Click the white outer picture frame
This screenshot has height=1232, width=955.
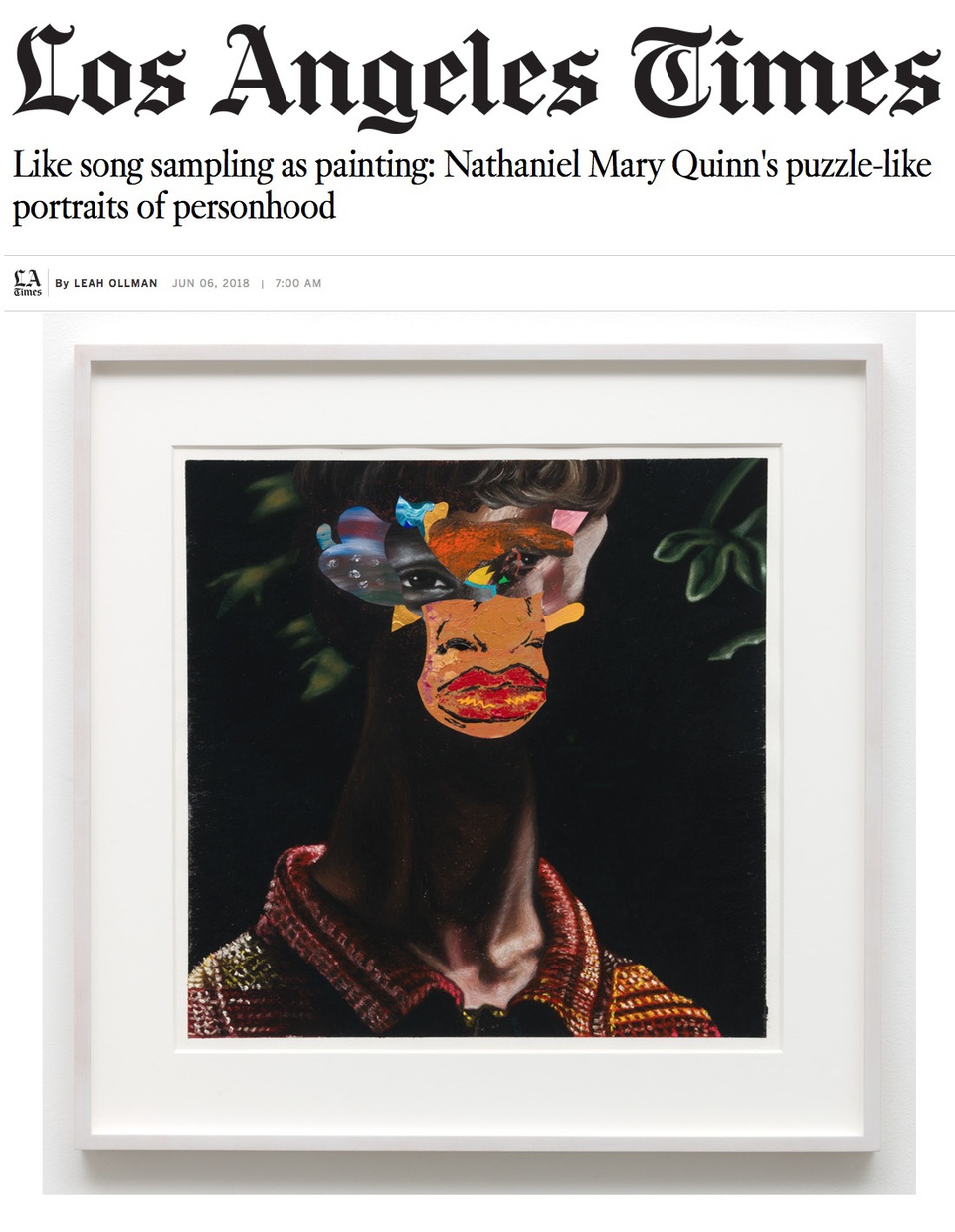tap(478, 352)
